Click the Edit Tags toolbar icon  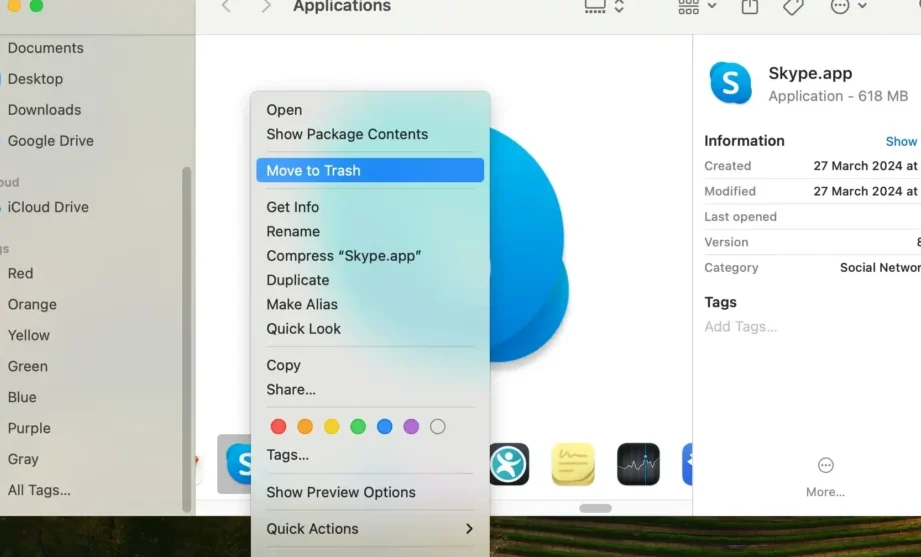793,6
